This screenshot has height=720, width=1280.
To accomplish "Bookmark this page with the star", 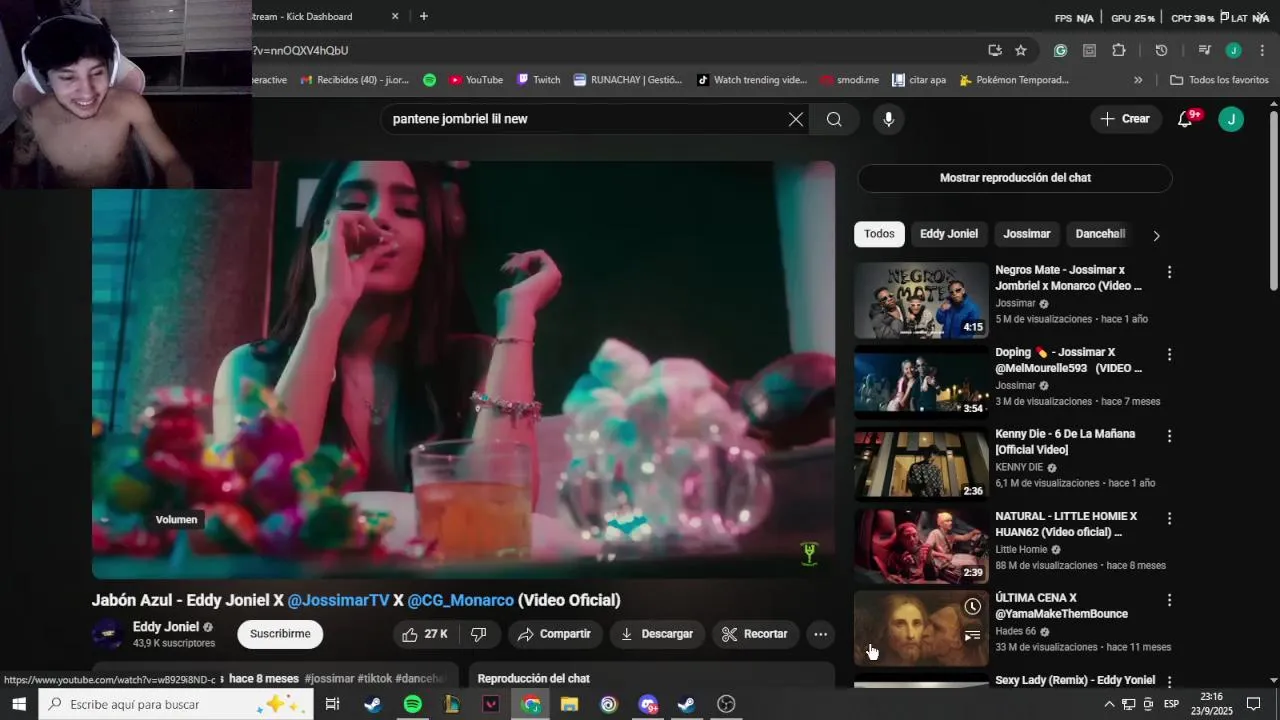I will pyautogui.click(x=1020, y=50).
